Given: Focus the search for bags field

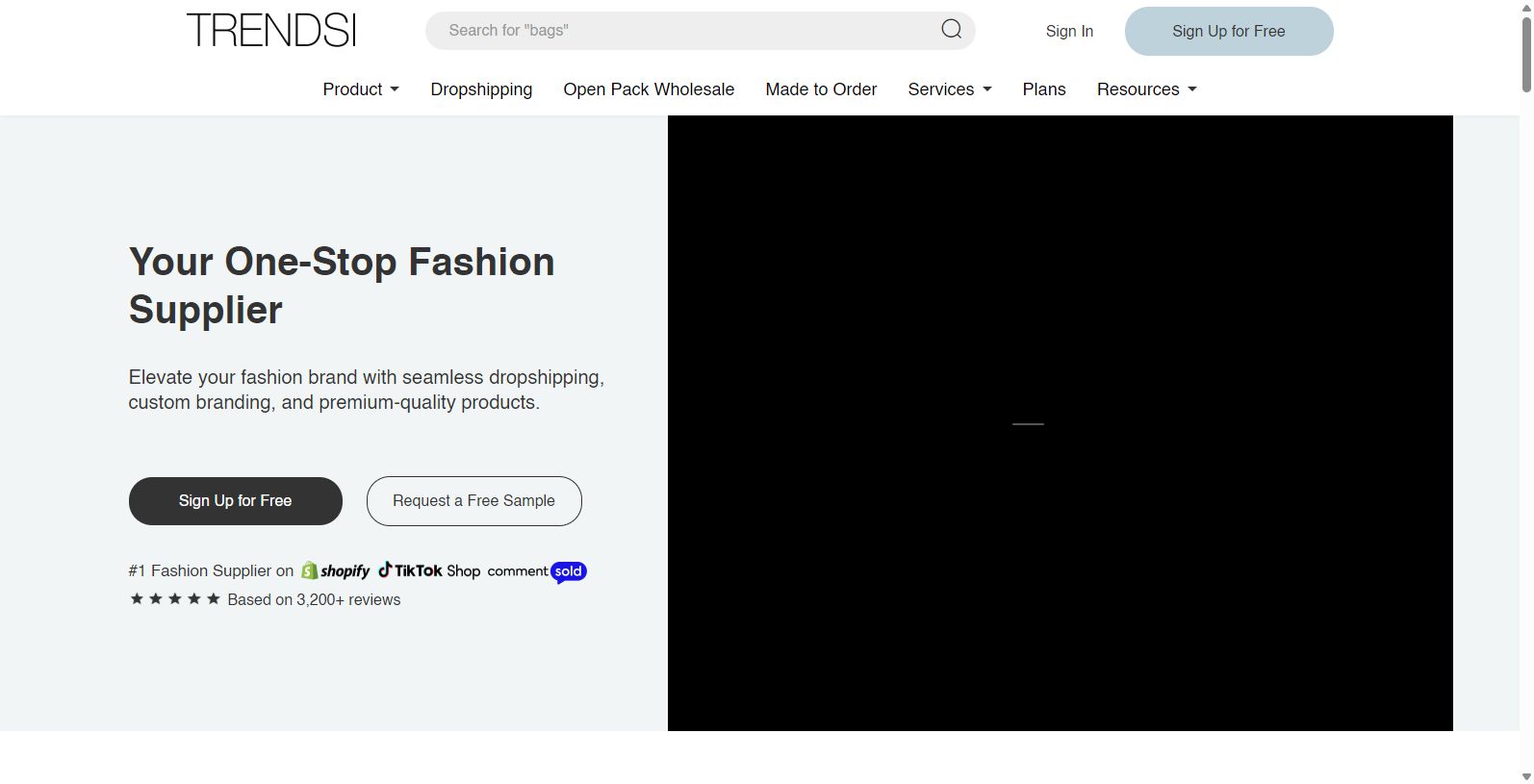Looking at the screenshot, I should coord(700,30).
